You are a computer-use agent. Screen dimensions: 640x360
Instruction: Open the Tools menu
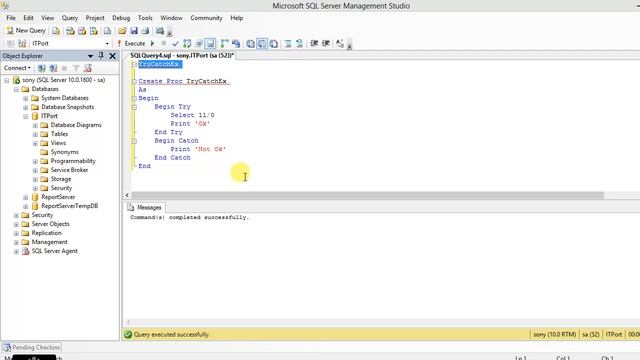[145, 18]
